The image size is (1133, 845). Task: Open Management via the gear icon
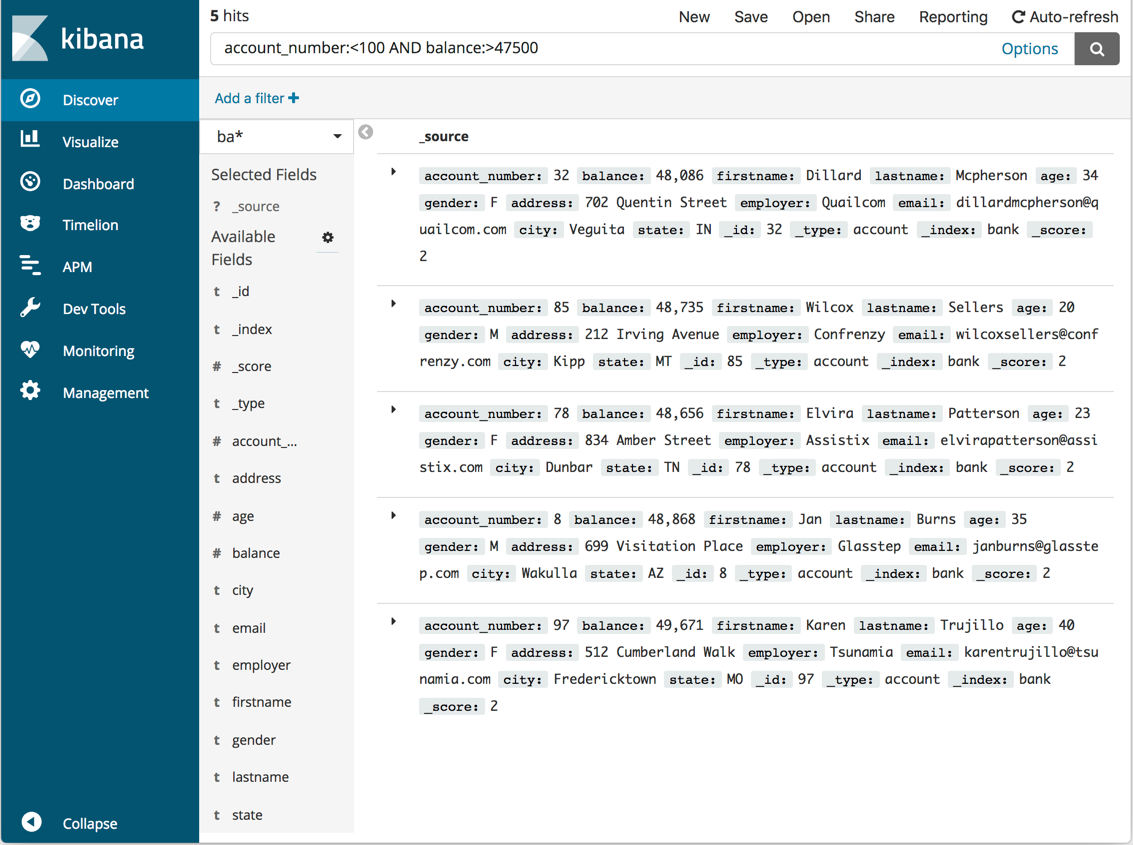pyautogui.click(x=31, y=392)
